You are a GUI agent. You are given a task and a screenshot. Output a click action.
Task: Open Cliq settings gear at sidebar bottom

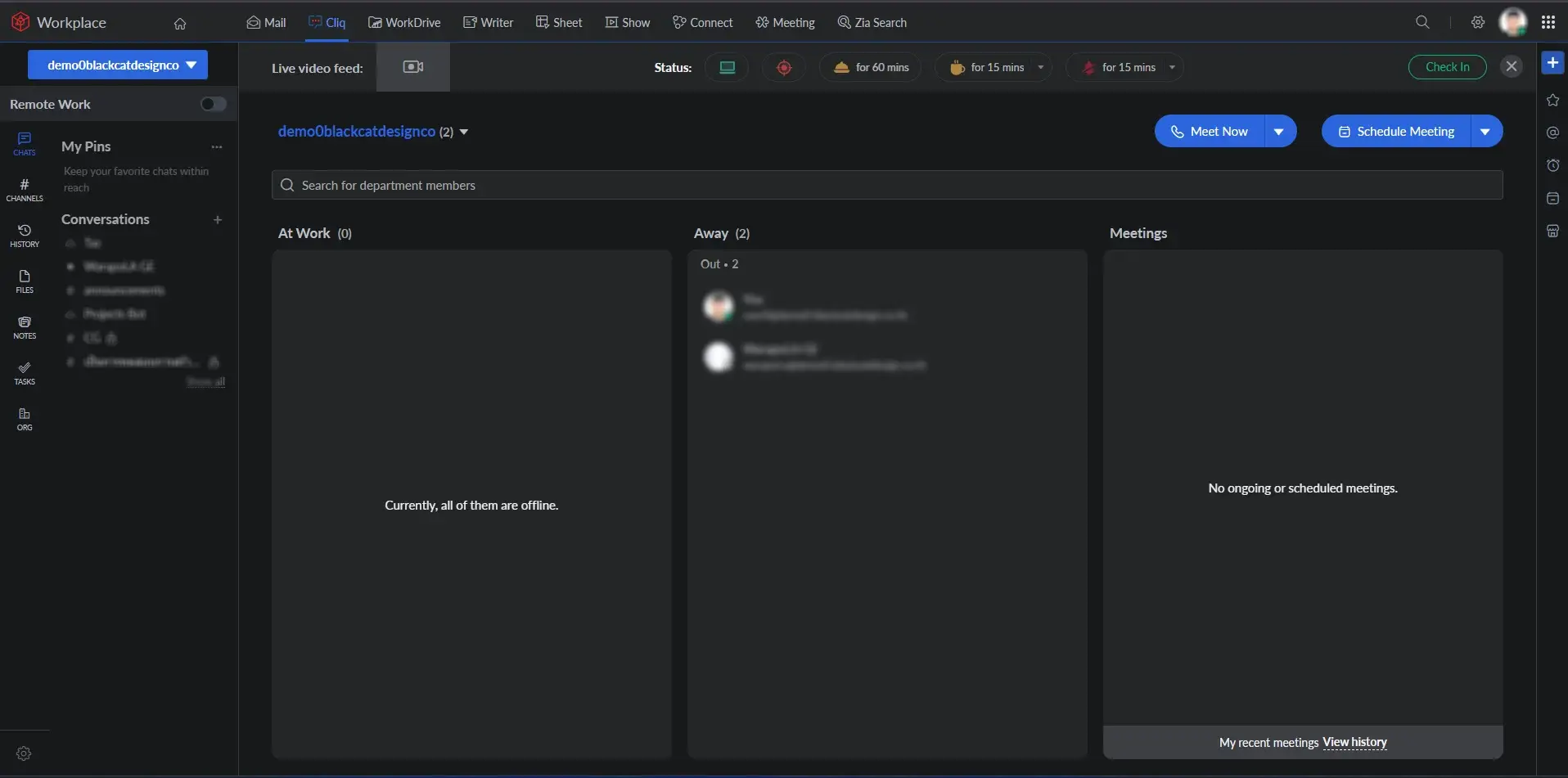coord(24,753)
